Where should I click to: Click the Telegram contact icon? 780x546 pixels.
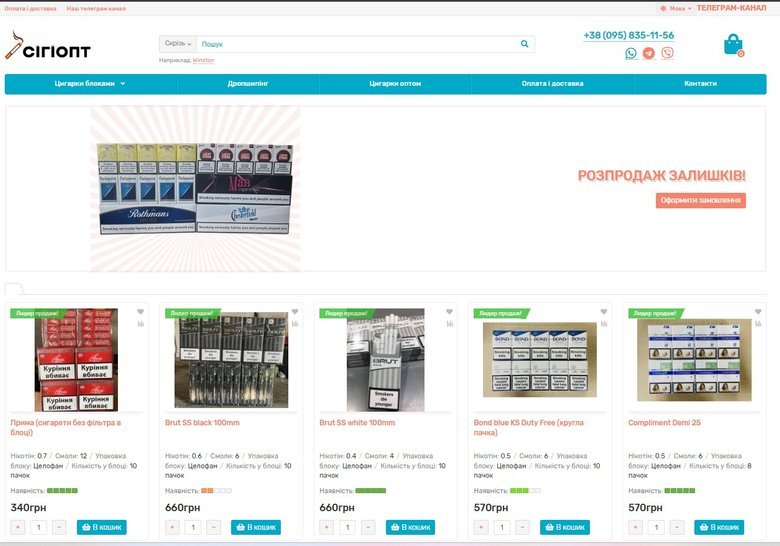tap(649, 53)
